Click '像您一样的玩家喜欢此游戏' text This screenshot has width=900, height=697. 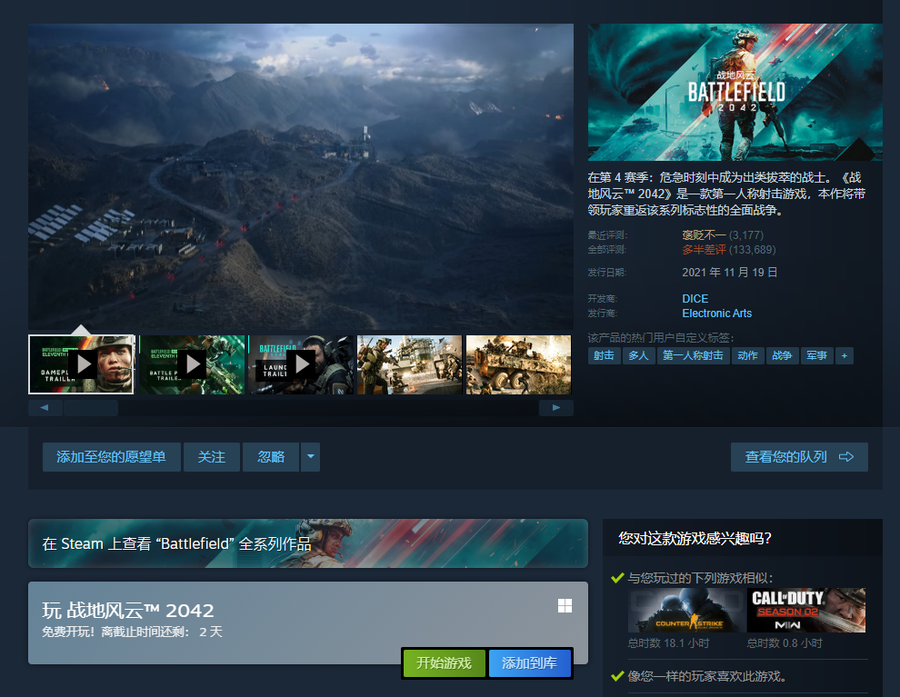707,676
